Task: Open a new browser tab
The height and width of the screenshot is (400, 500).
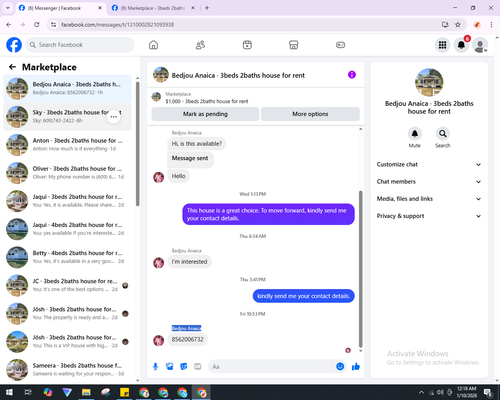Action: [207, 8]
